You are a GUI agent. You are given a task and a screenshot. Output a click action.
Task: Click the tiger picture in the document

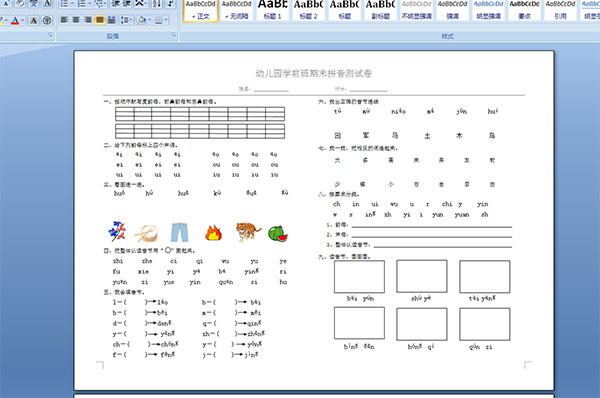pyautogui.click(x=248, y=232)
